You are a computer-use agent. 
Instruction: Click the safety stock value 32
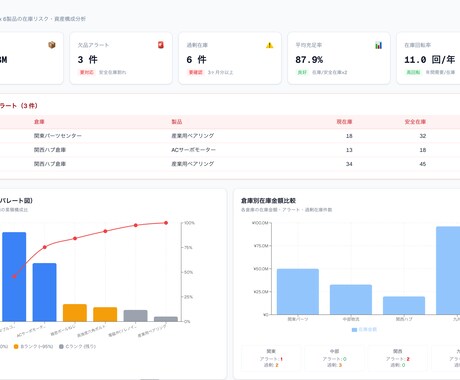[423, 136]
